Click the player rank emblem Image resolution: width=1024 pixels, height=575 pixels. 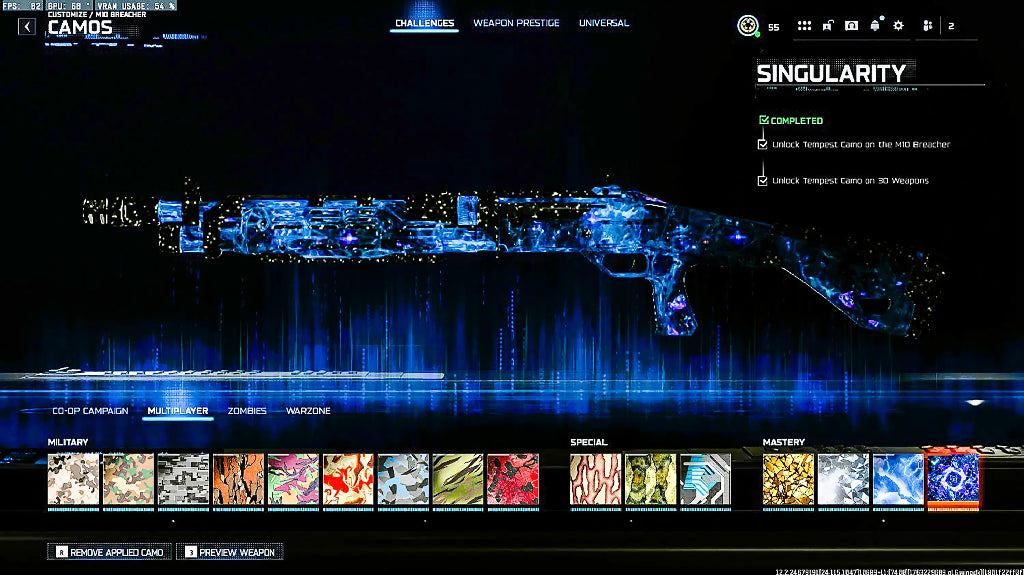(748, 26)
